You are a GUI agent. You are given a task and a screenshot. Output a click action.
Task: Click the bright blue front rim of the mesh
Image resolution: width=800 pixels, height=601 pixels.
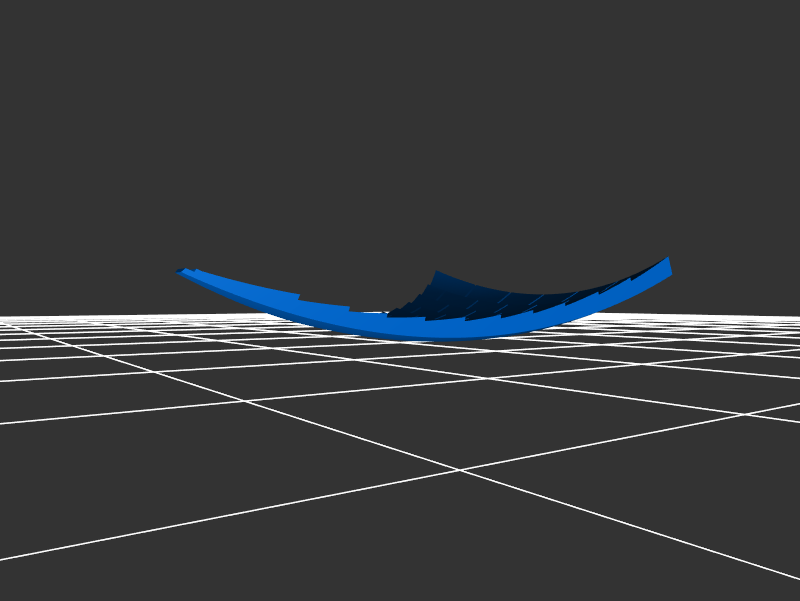[330, 316]
